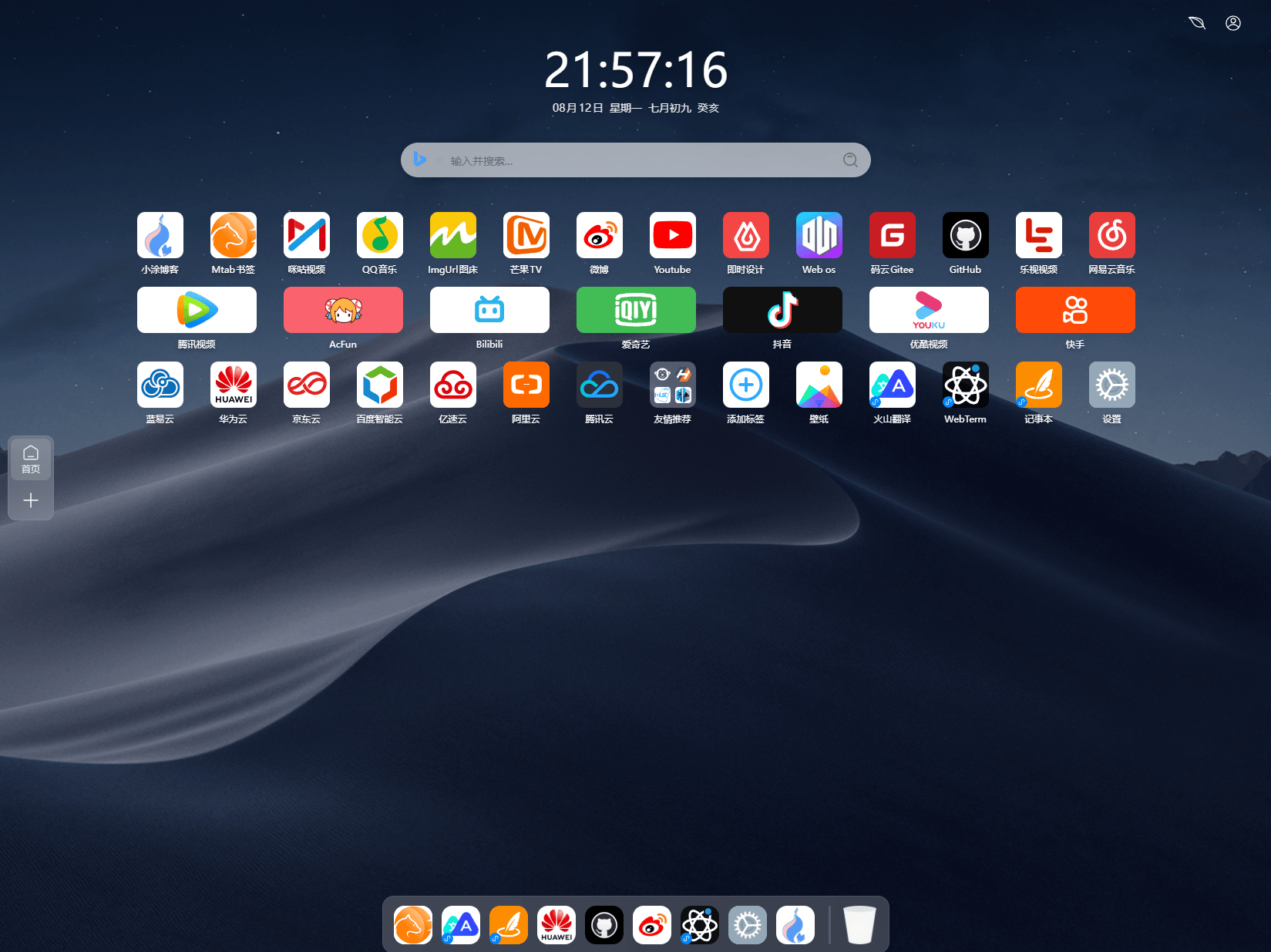
Task: Open the 设置 grid icon
Action: (x=1112, y=385)
